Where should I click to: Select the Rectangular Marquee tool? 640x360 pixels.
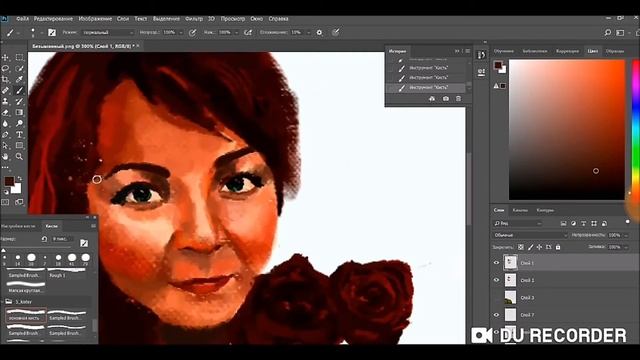[x=19, y=57]
